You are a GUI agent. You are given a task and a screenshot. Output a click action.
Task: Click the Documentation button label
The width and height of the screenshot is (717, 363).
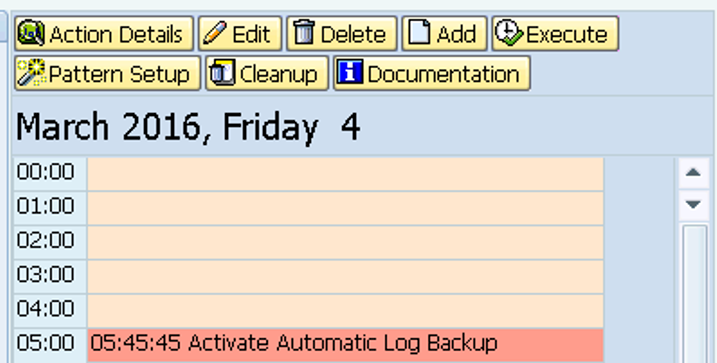[x=443, y=74]
